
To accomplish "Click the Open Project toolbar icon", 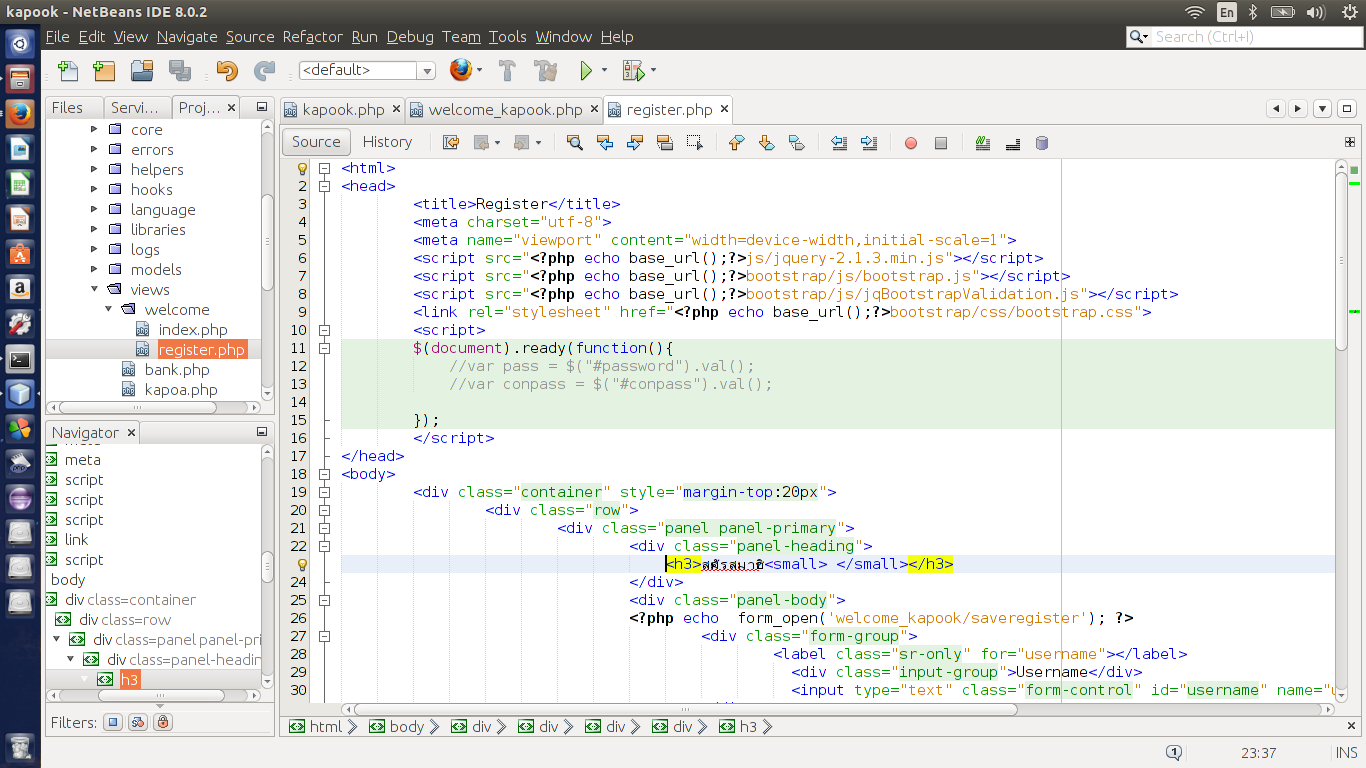I will click(142, 71).
